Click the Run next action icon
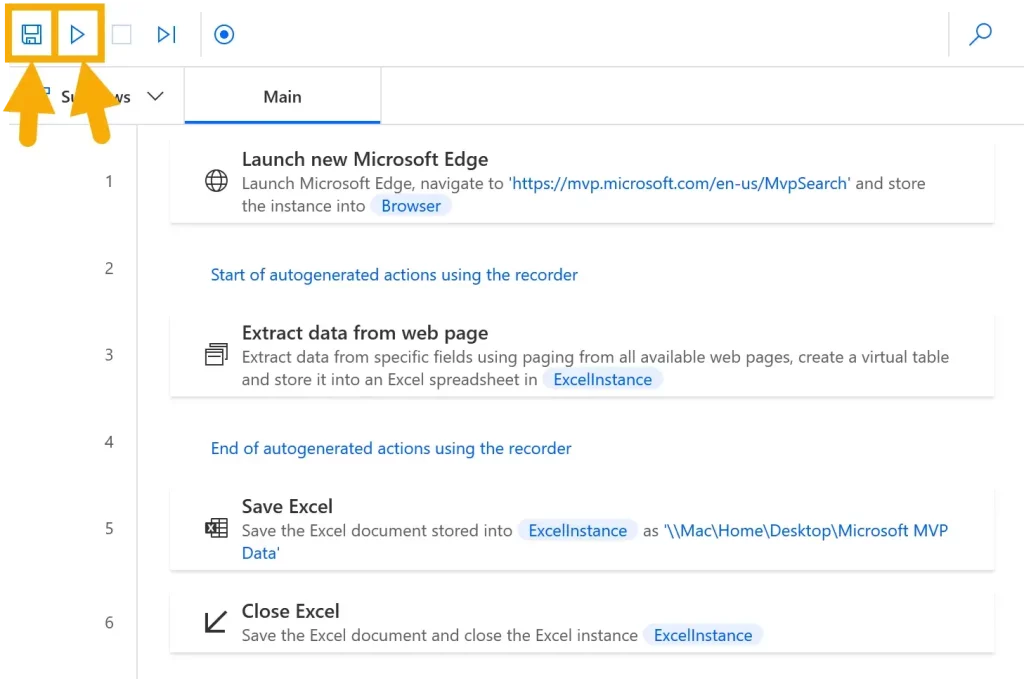1024x679 pixels. [x=166, y=35]
